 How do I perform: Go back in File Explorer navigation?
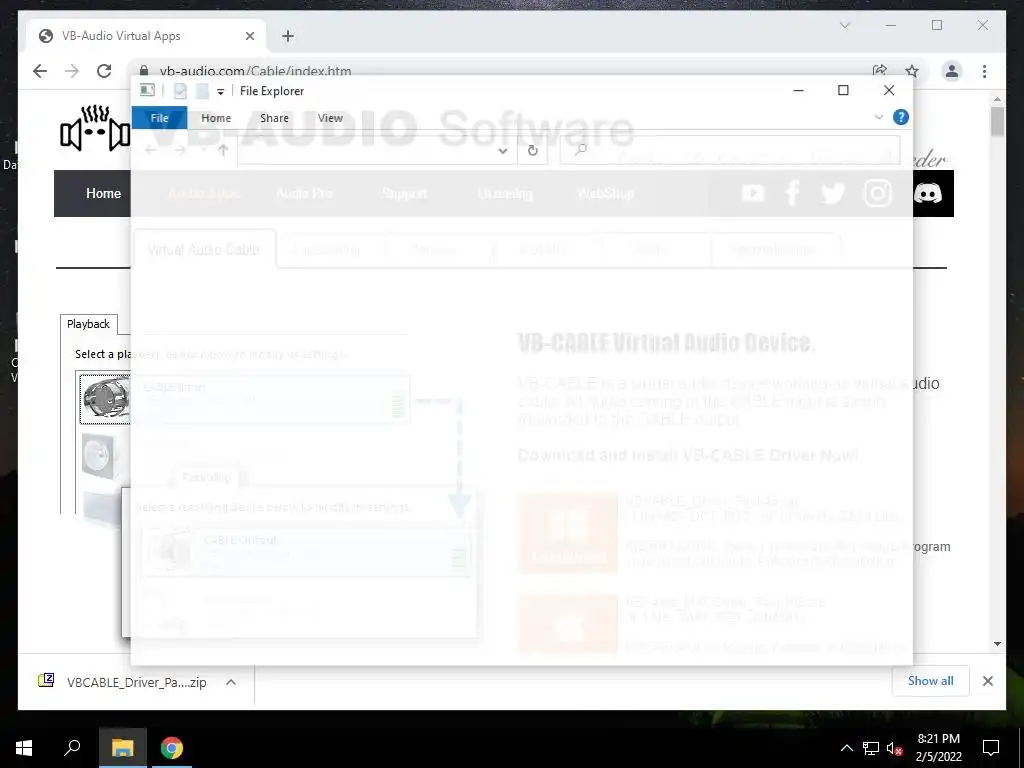[x=151, y=150]
